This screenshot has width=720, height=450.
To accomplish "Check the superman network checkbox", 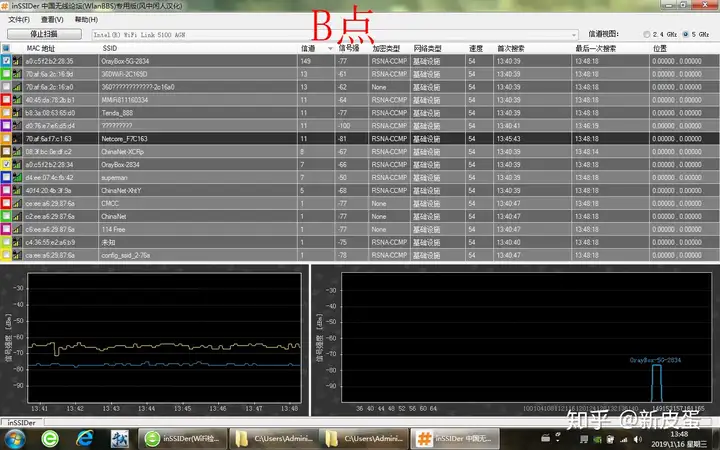I will pos(6,177).
